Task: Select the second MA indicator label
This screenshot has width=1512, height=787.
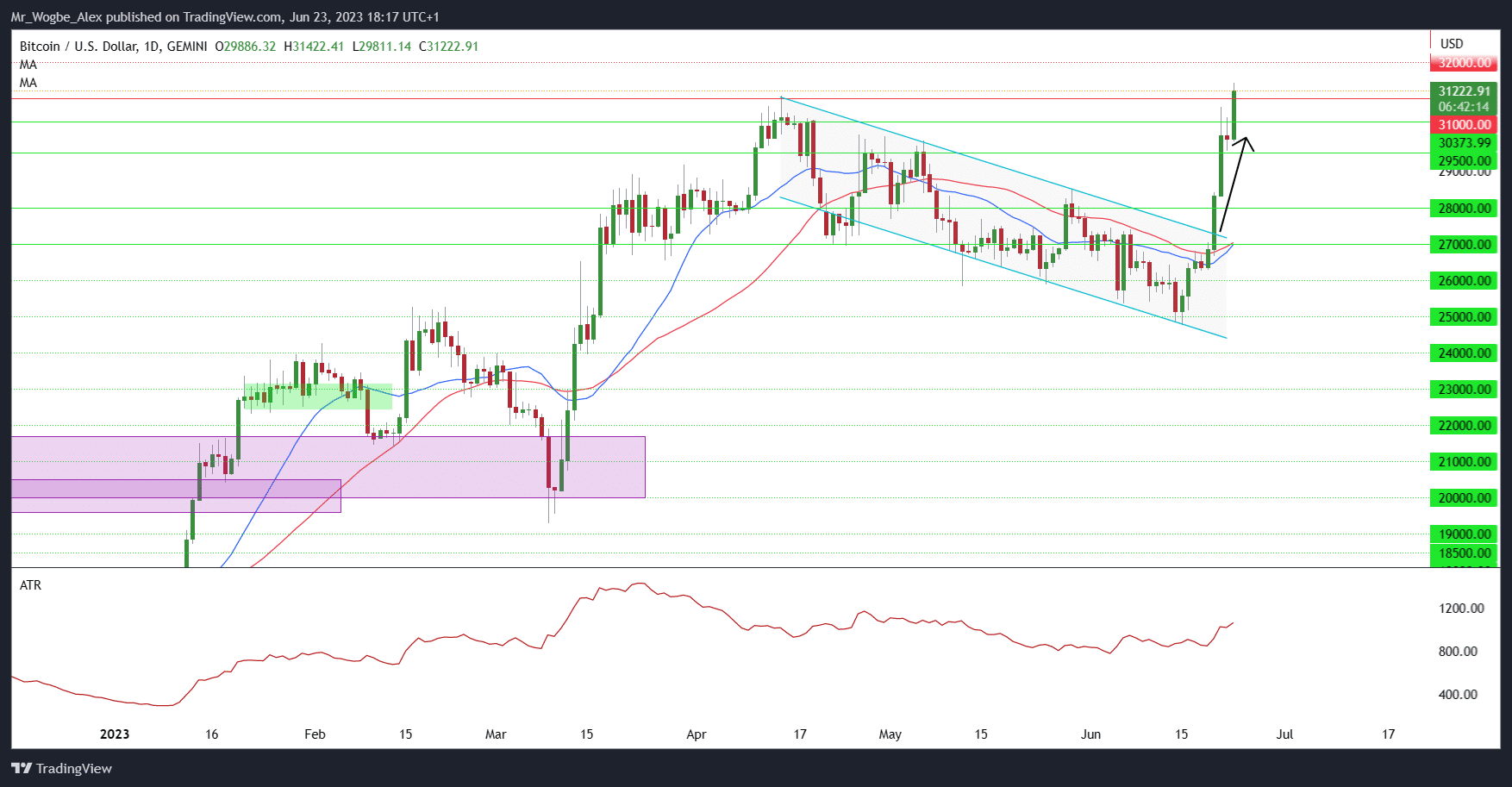Action: 28,83
